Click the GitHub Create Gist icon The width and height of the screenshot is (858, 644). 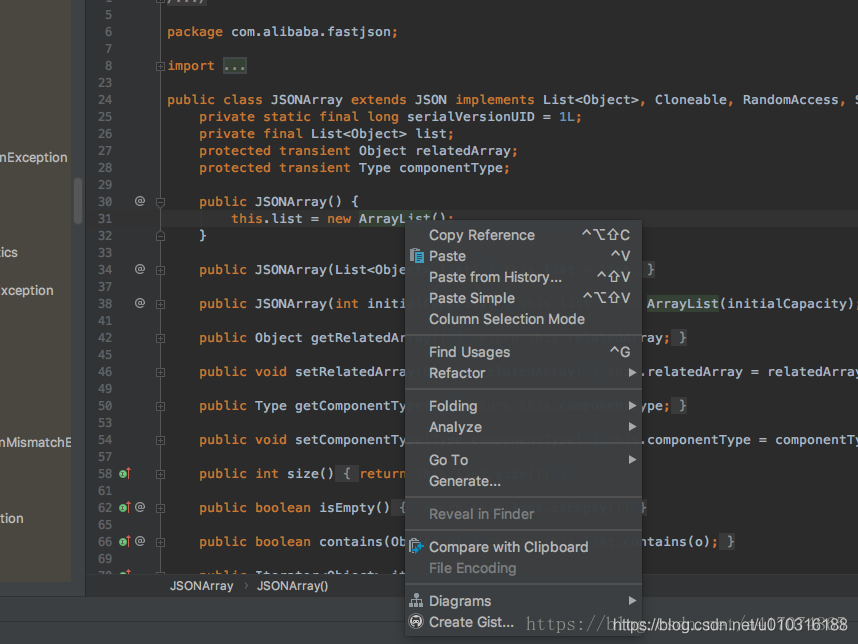click(416, 622)
